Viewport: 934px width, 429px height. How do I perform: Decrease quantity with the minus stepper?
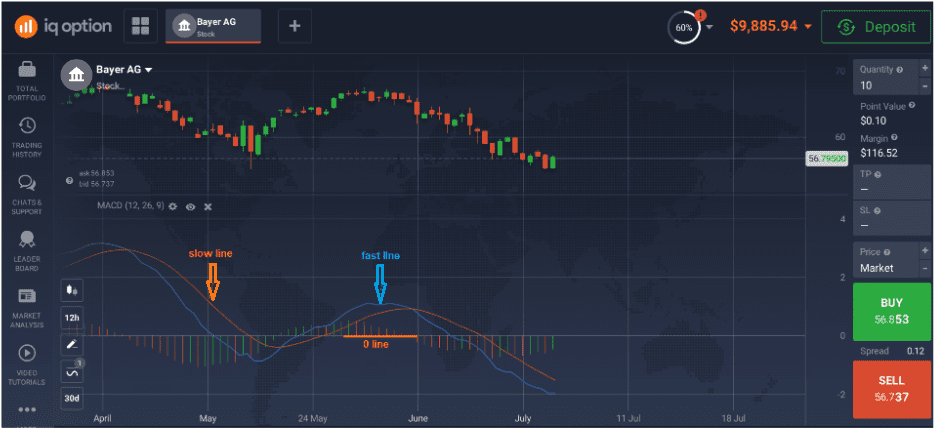tap(924, 86)
